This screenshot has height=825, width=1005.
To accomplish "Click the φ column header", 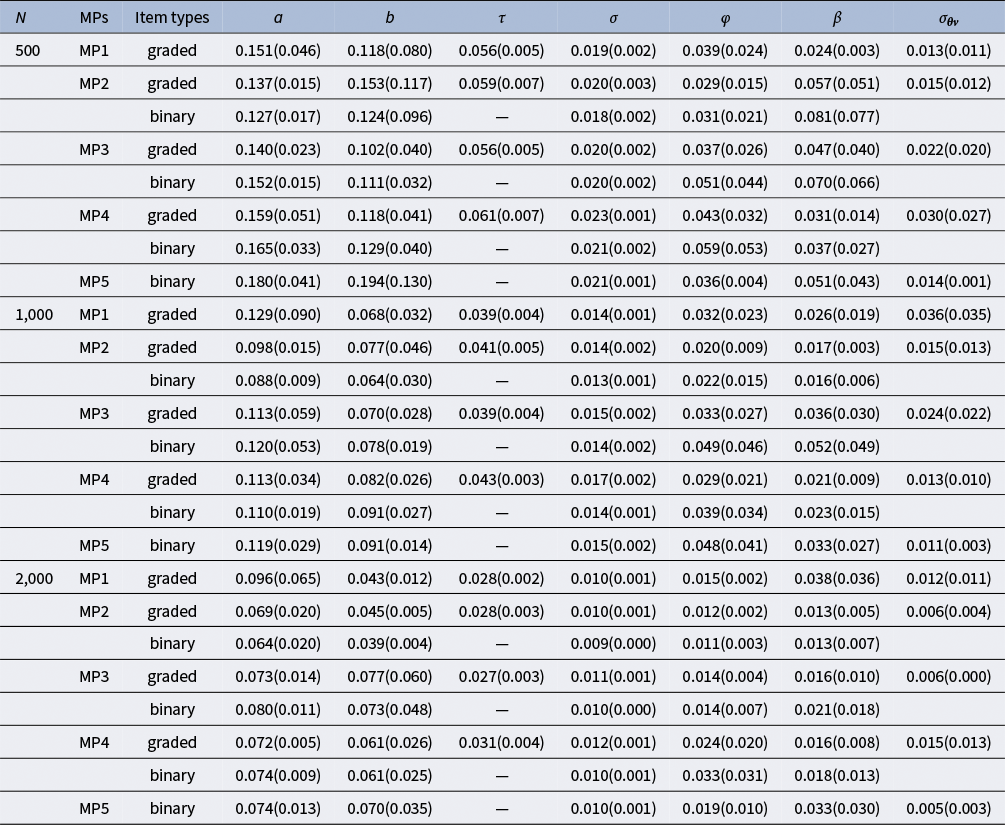I will (725, 18).
